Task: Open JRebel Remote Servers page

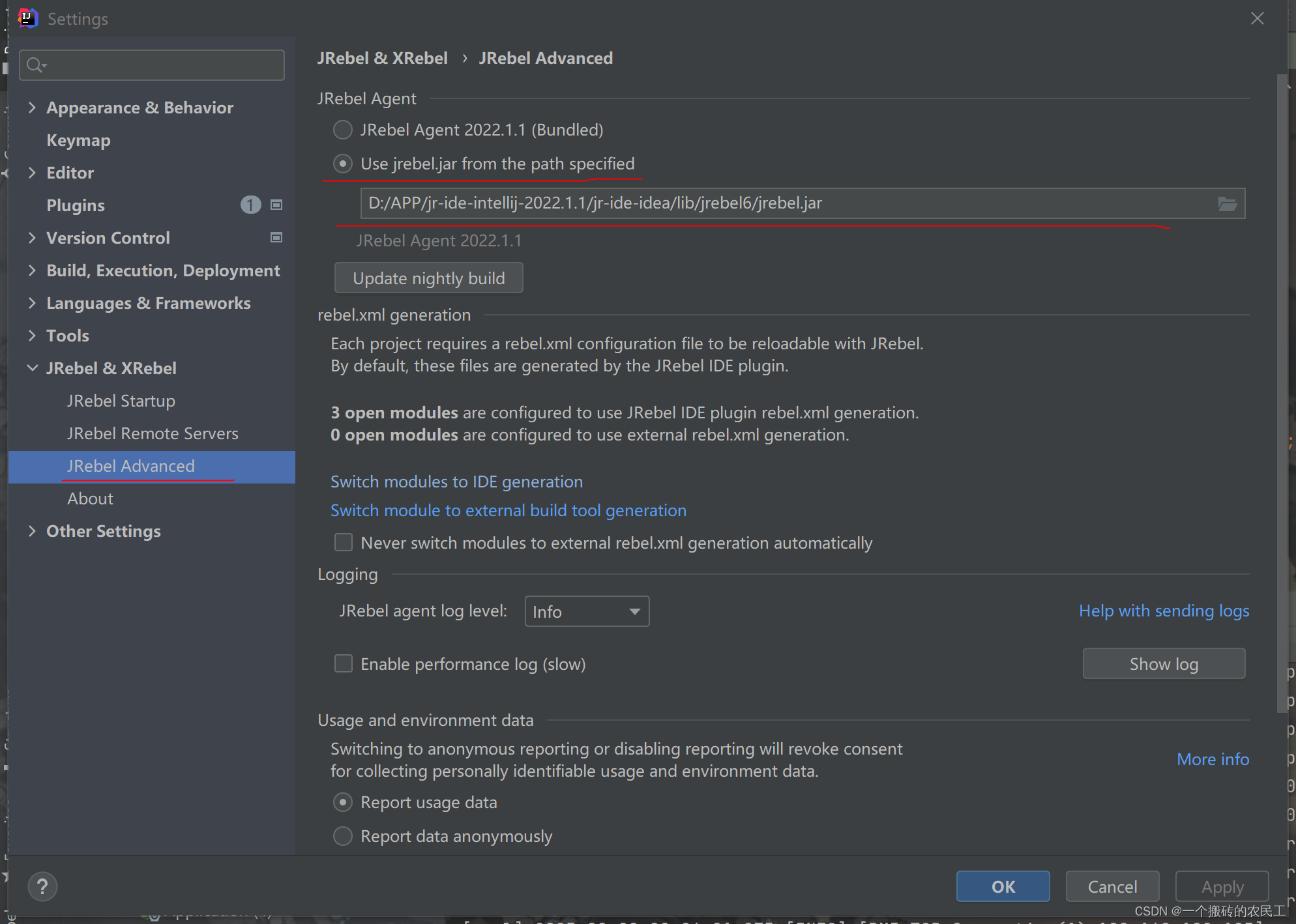Action: 153,433
